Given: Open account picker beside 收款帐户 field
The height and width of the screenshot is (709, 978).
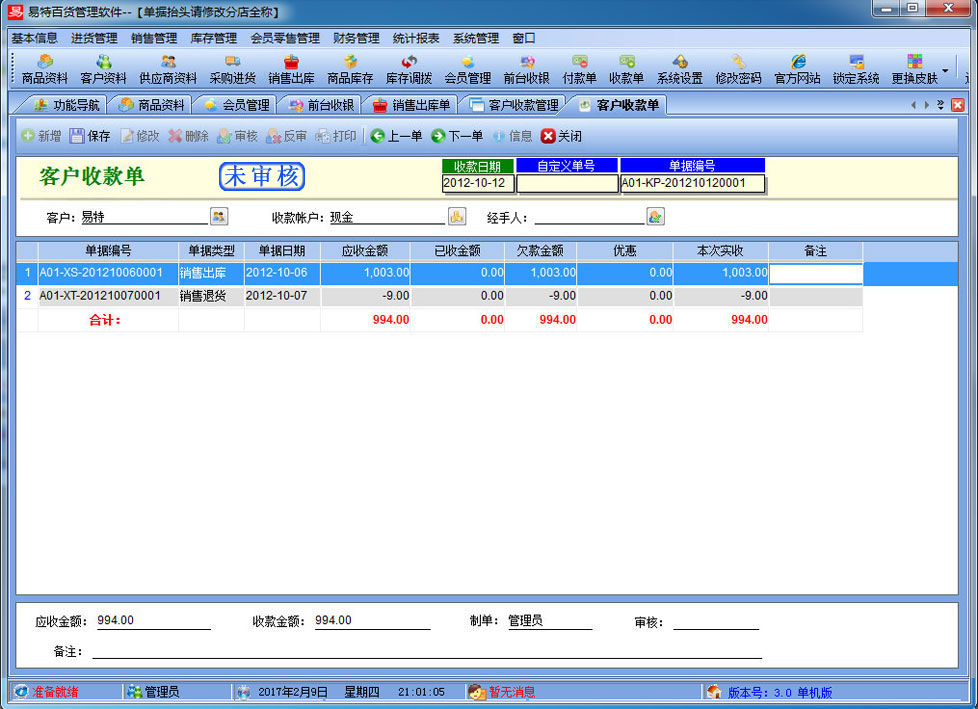Looking at the screenshot, I should [456, 216].
